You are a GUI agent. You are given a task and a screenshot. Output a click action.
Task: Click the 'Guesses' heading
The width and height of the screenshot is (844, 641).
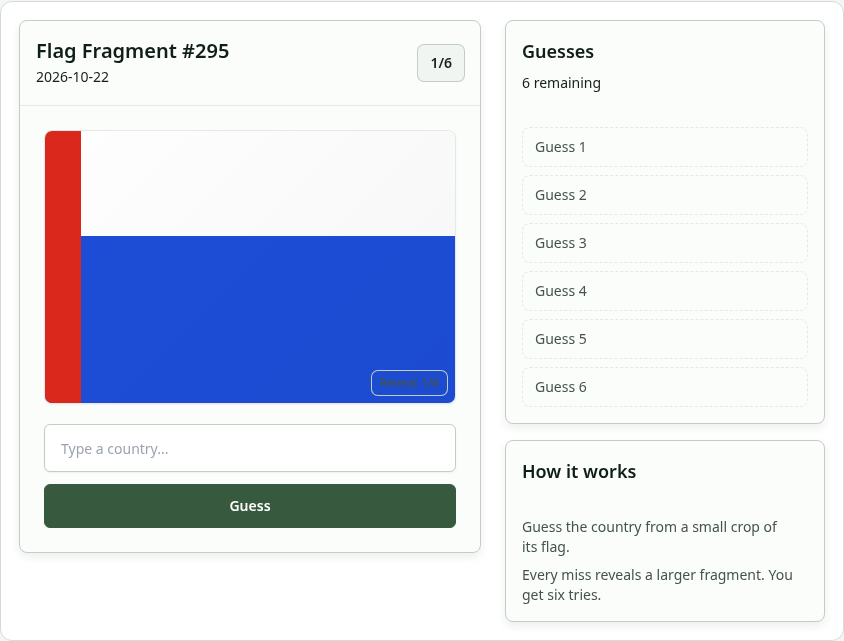click(x=558, y=52)
